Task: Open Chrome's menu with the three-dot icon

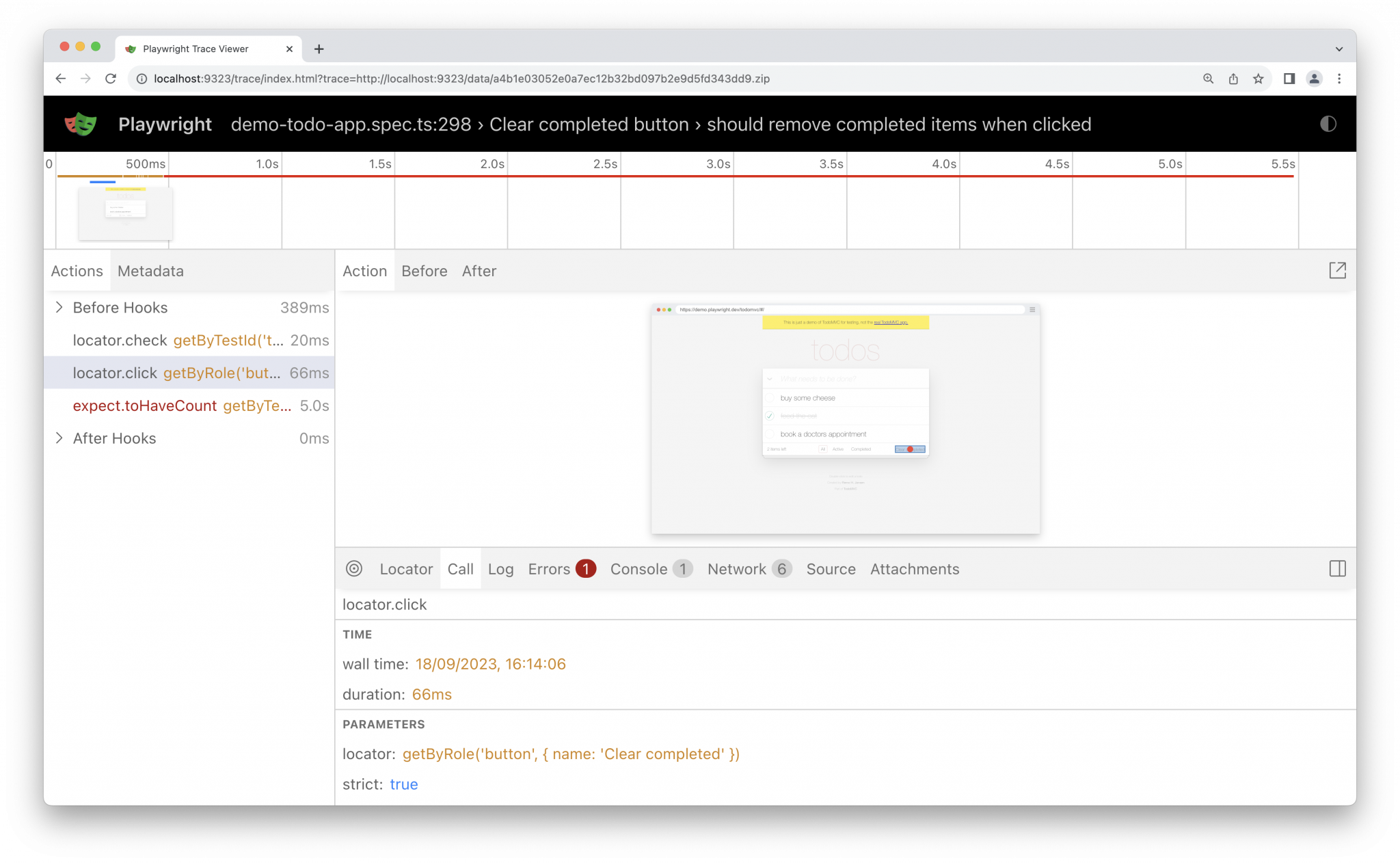Action: [x=1339, y=78]
